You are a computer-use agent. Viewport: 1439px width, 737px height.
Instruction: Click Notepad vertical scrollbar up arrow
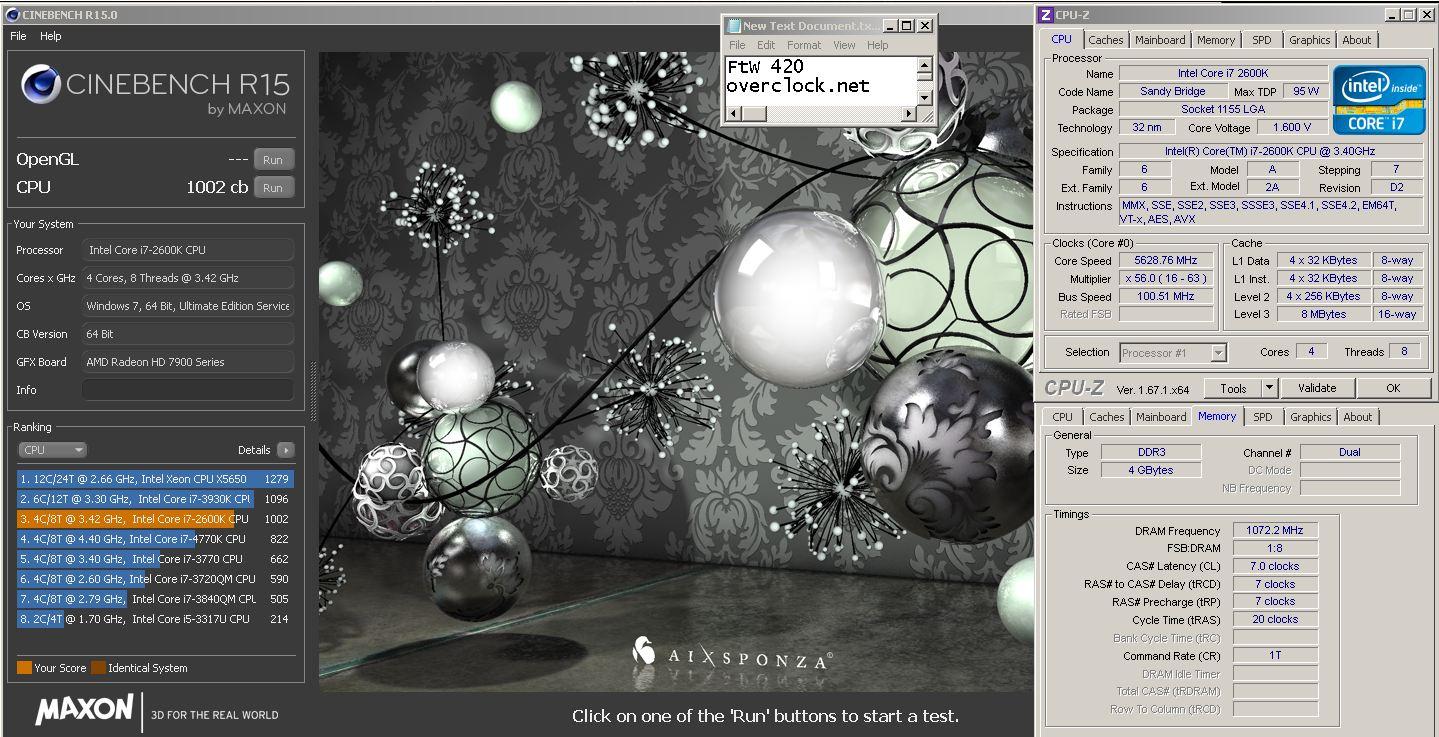924,67
